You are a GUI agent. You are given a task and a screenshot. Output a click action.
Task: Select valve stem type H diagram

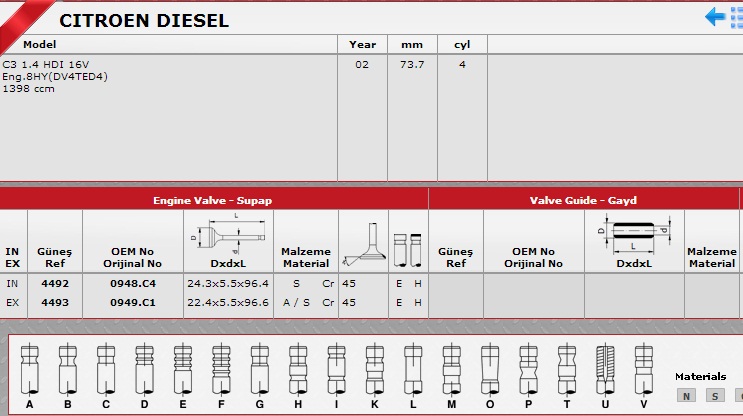tap(297, 369)
